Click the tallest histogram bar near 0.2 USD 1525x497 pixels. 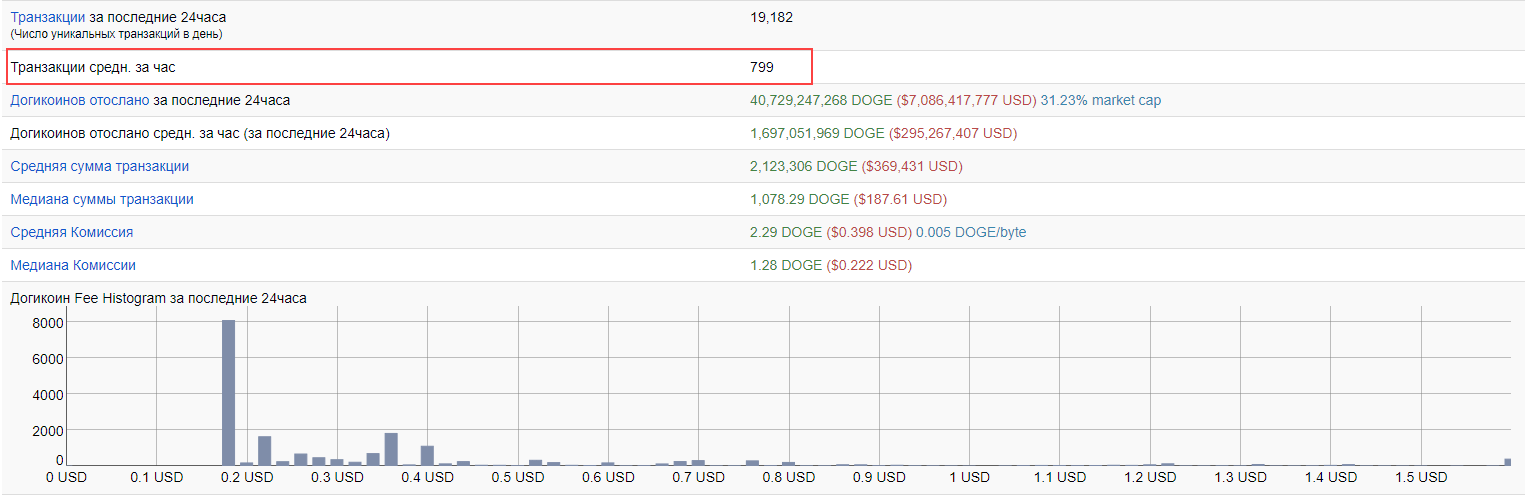tap(228, 392)
